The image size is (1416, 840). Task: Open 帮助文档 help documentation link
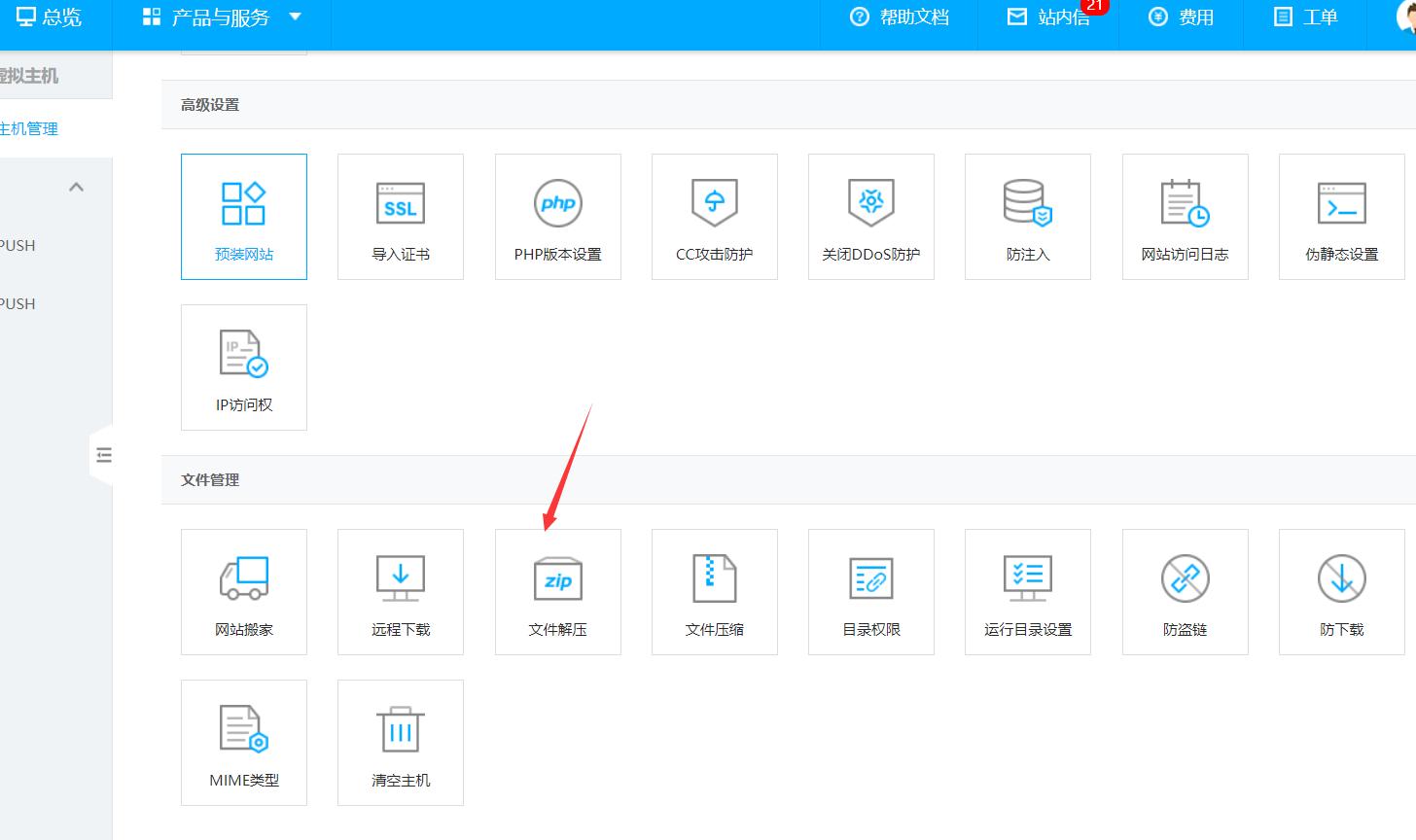(899, 17)
